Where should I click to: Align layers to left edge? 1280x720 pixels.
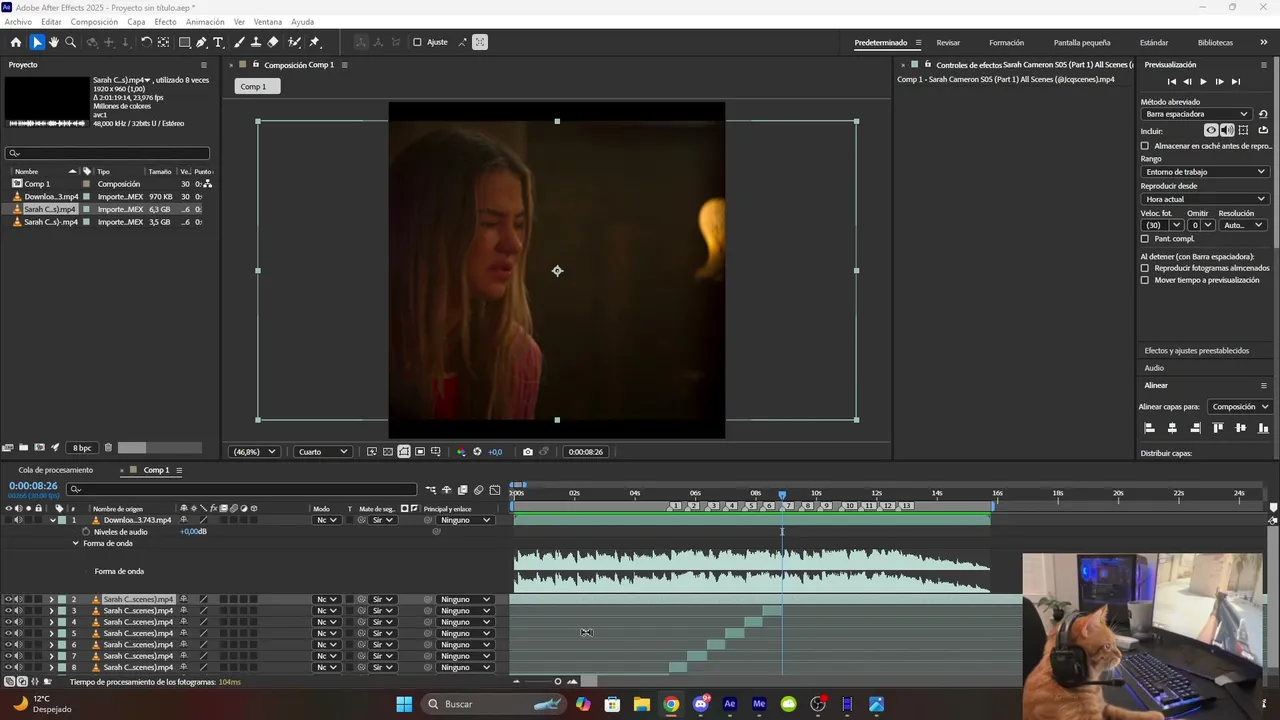pyautogui.click(x=1149, y=428)
